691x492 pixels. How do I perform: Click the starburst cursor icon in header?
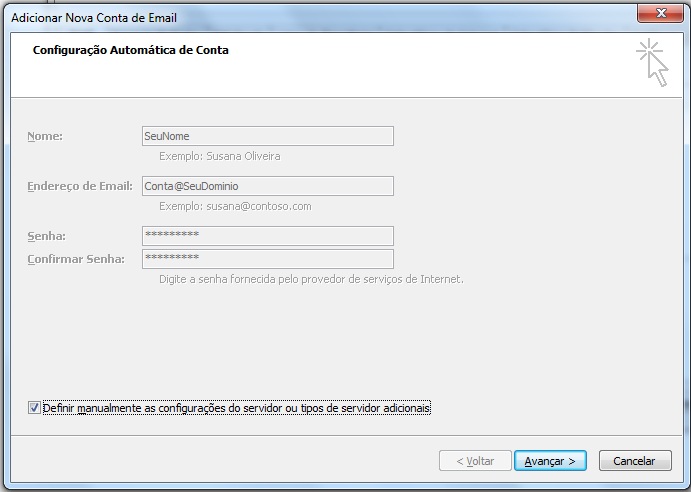pyautogui.click(x=653, y=63)
